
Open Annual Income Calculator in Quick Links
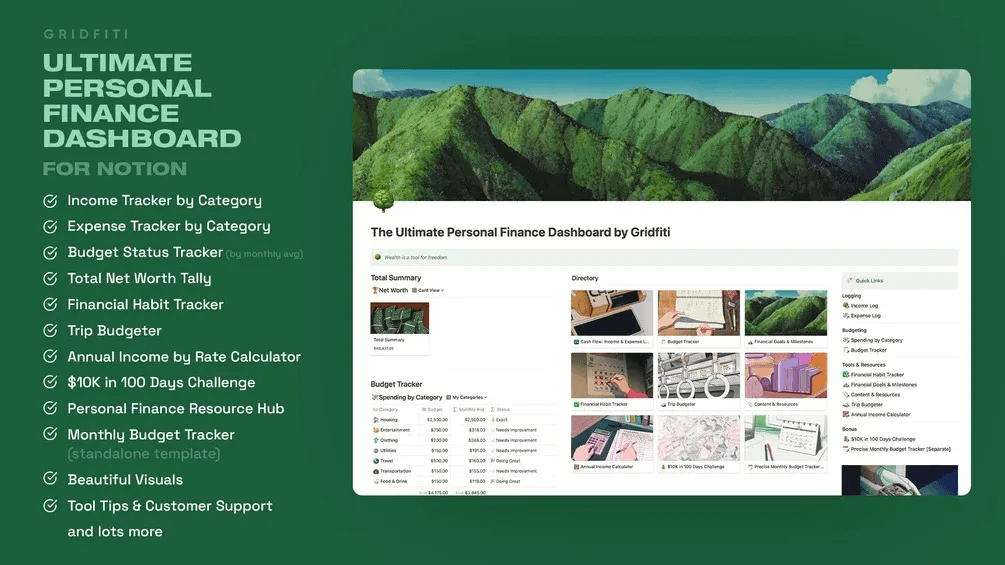click(876, 414)
